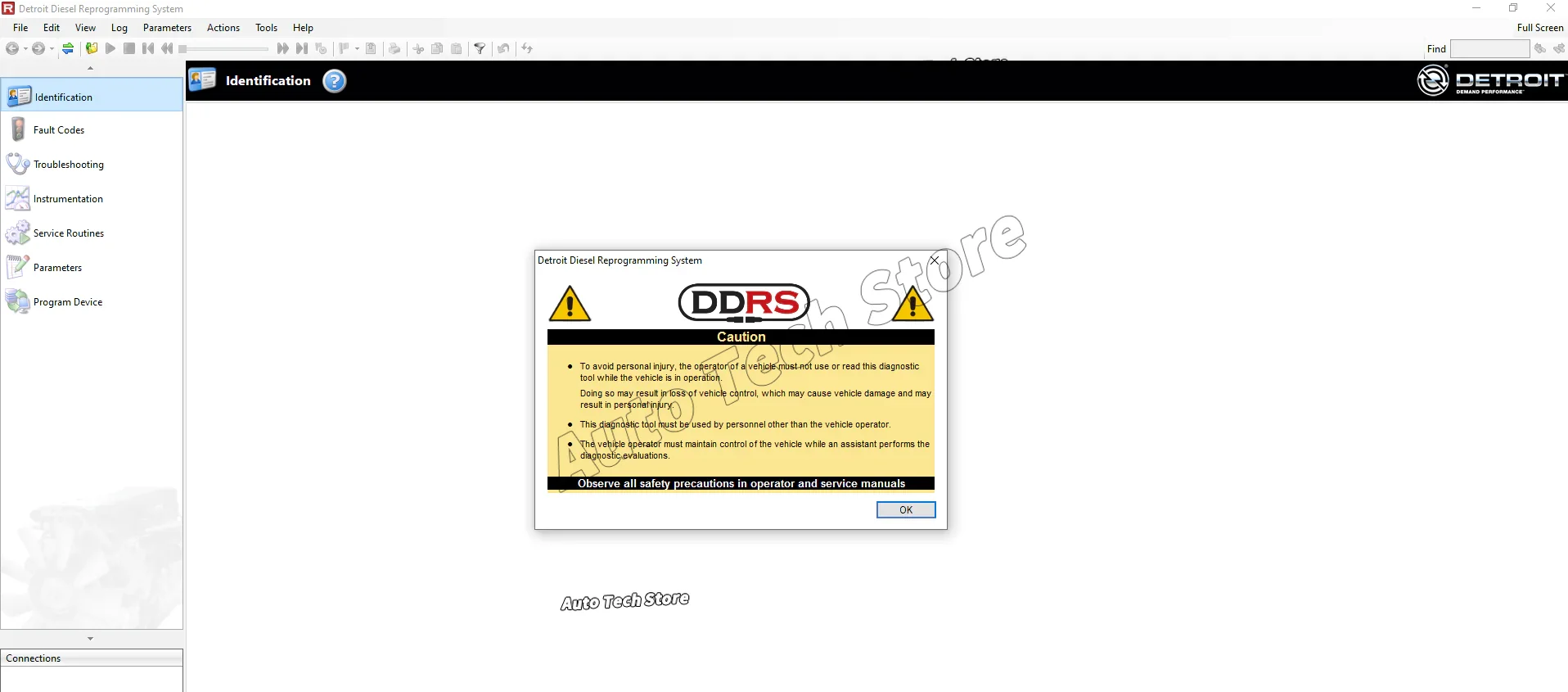The width and height of the screenshot is (1568, 692).
Task: Click the blue help question mark icon
Action: coord(334,81)
